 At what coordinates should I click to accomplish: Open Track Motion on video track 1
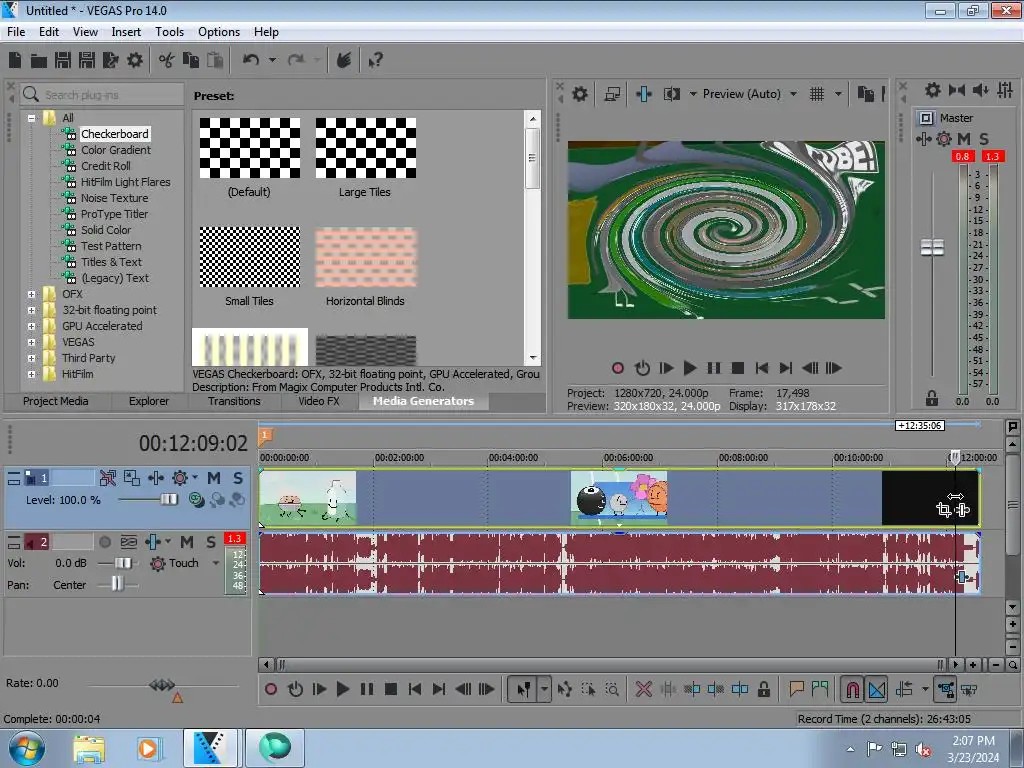[132, 479]
